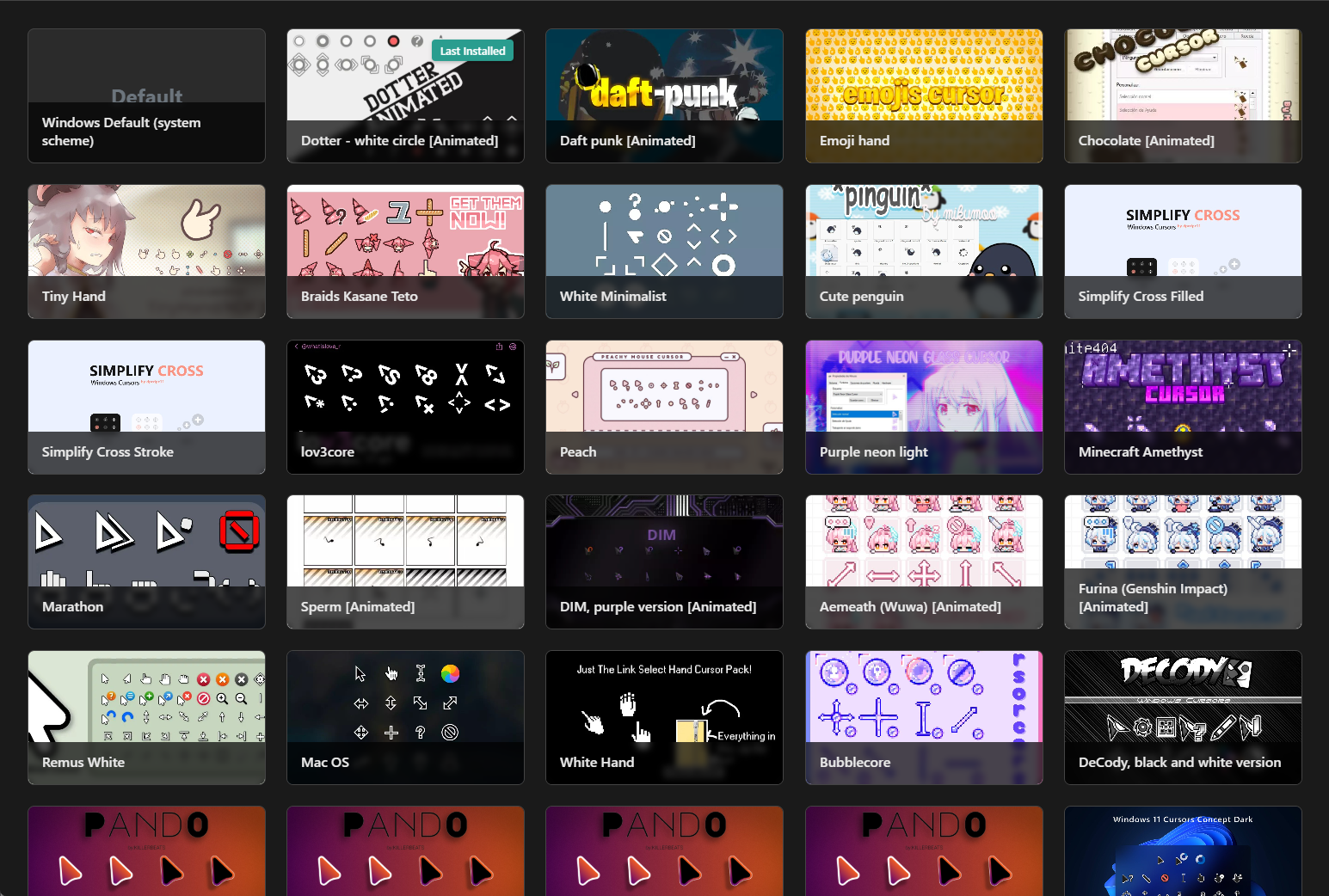Pick the Tiny Hand cursor pack

[146, 251]
